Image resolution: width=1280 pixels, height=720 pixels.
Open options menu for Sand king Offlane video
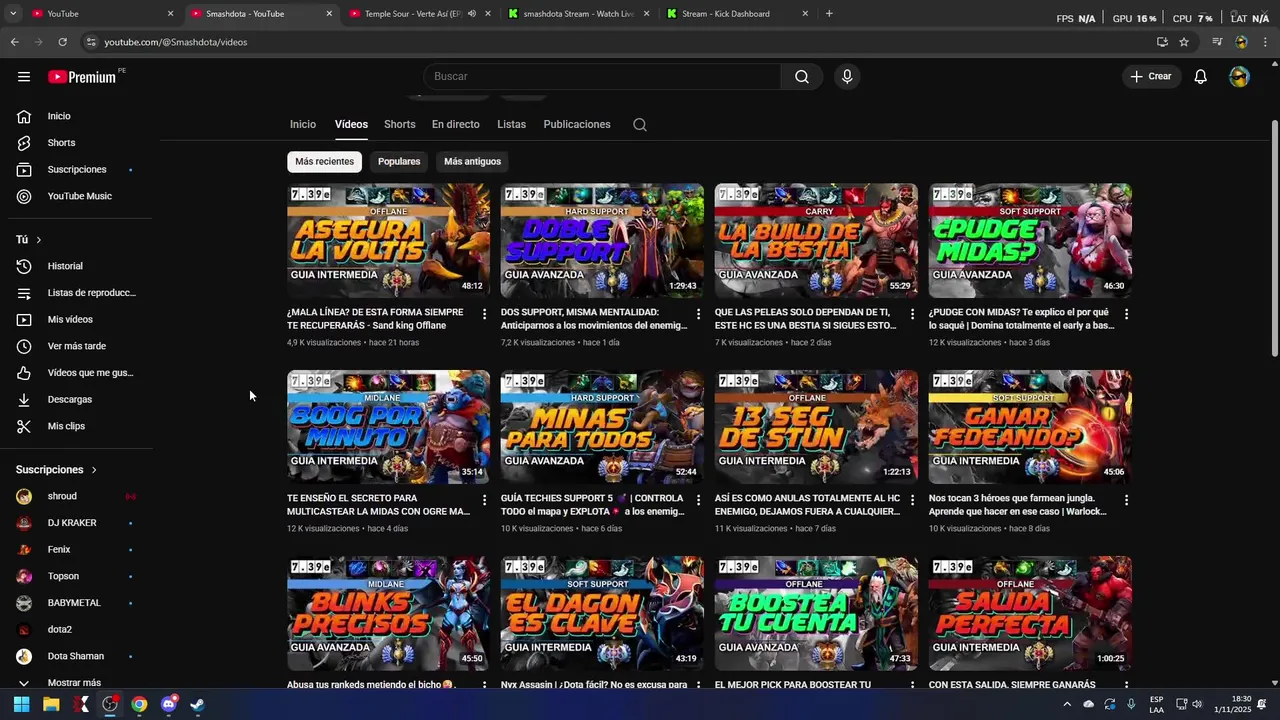coord(484,314)
